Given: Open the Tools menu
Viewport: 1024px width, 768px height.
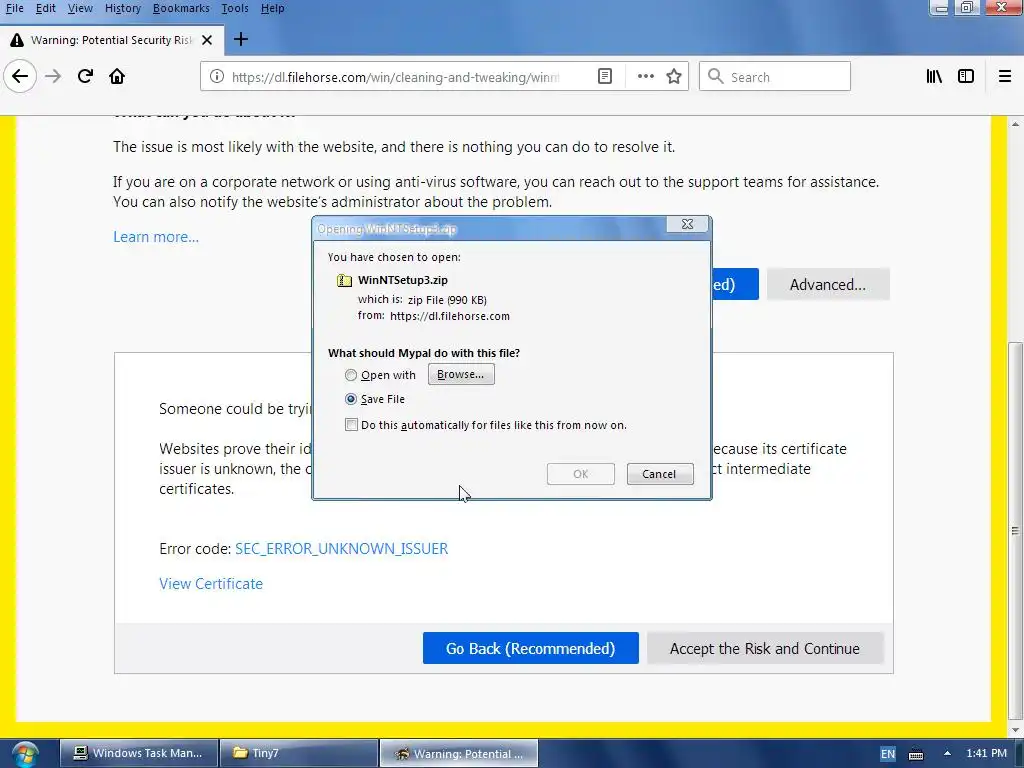Looking at the screenshot, I should click(234, 8).
